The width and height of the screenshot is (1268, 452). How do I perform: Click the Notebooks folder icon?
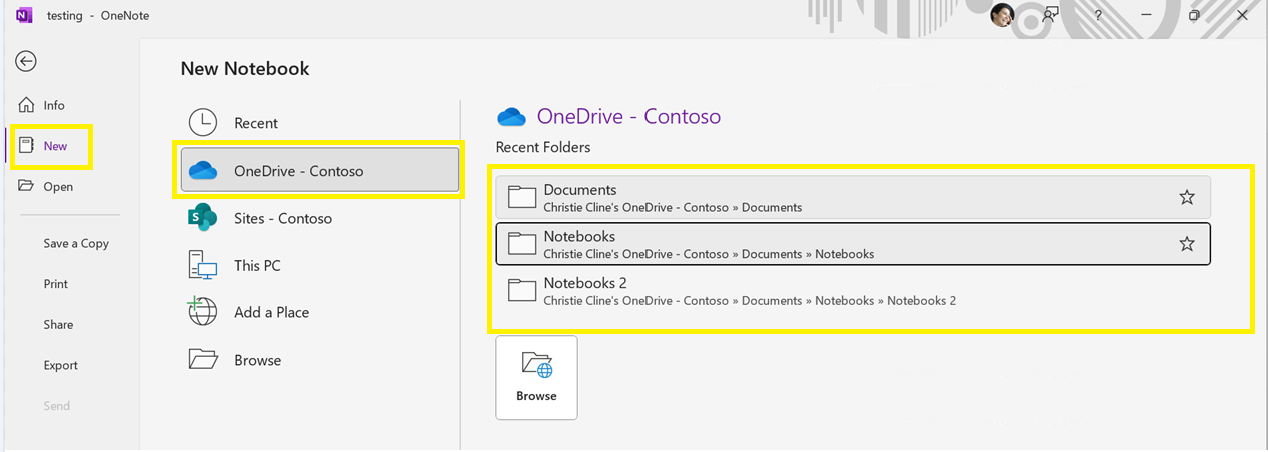click(522, 243)
